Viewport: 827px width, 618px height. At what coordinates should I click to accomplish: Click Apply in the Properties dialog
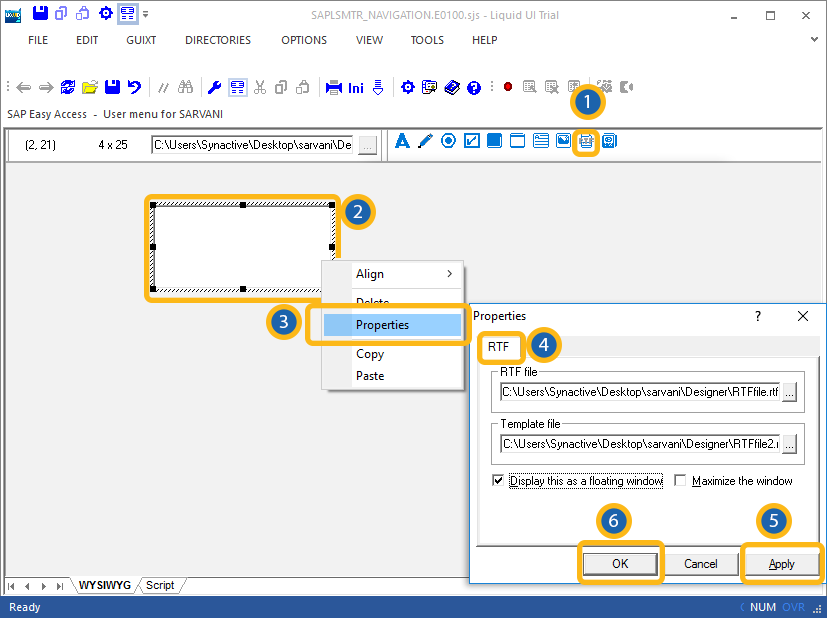tap(781, 564)
